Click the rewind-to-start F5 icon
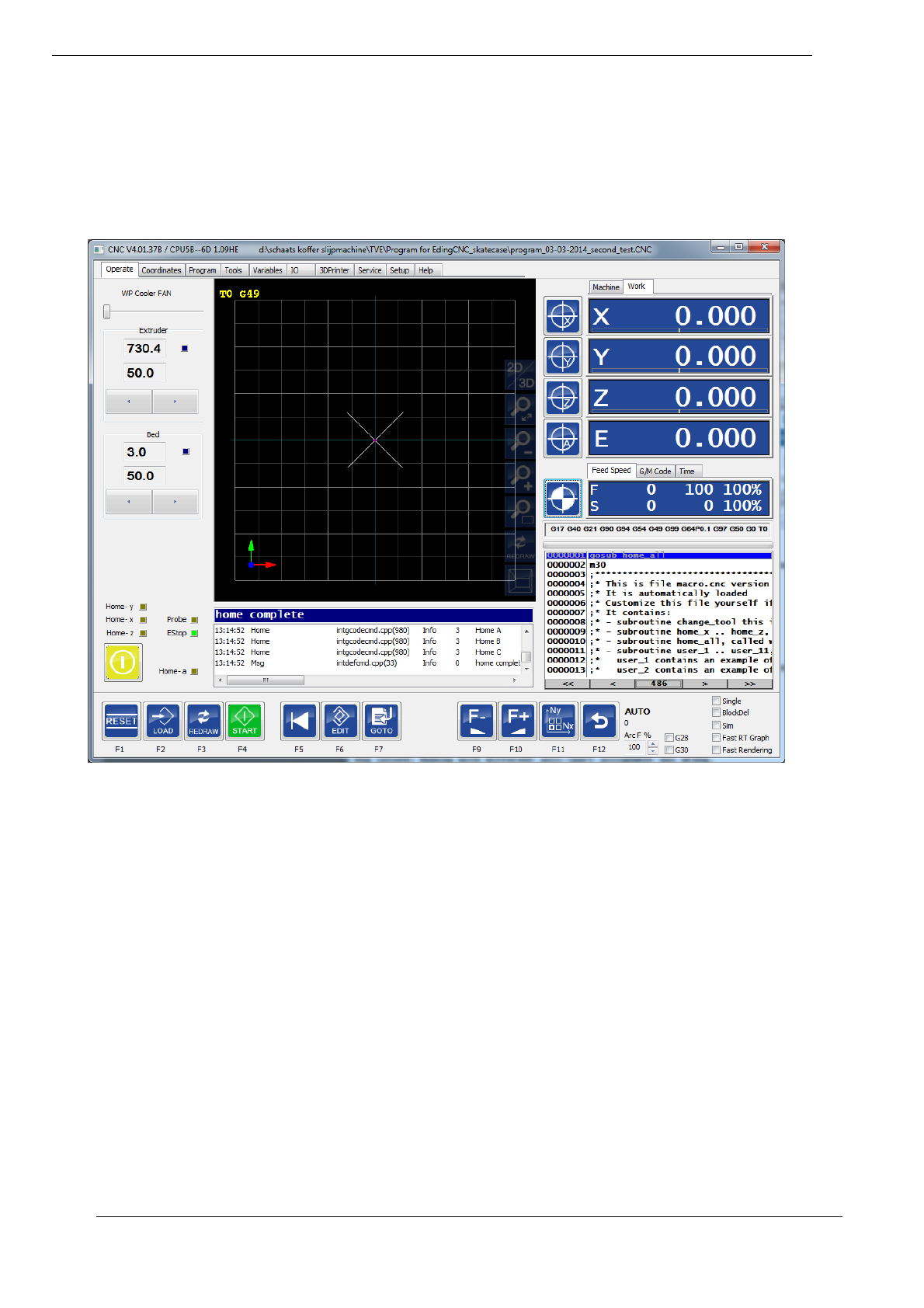The width and height of the screenshot is (924, 1308). pos(300,721)
